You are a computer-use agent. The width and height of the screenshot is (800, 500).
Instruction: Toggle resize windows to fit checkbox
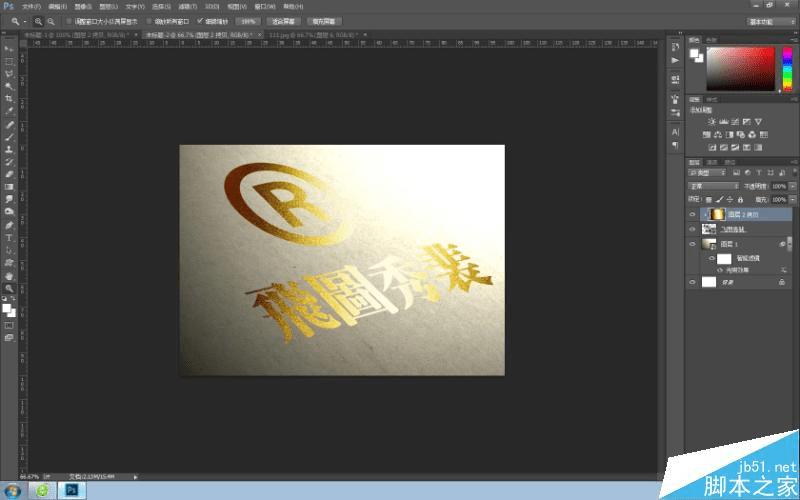click(x=69, y=21)
